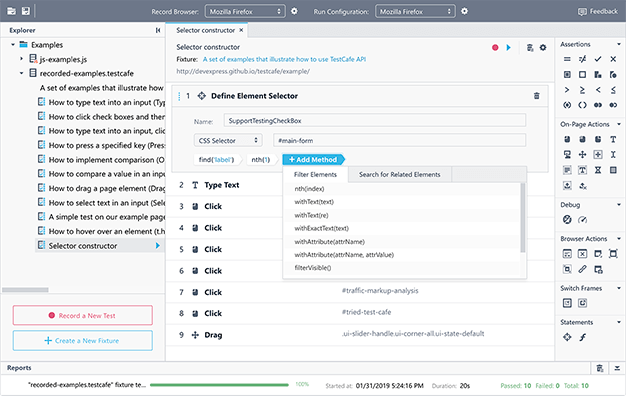Open the CSS Selector type dropdown
The width and height of the screenshot is (626, 396).
pos(228,141)
